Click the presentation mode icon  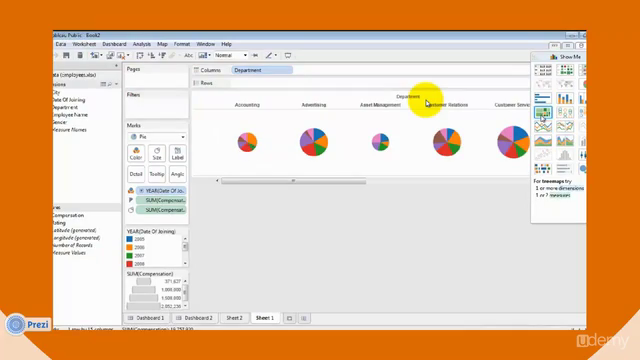click(x=288, y=55)
